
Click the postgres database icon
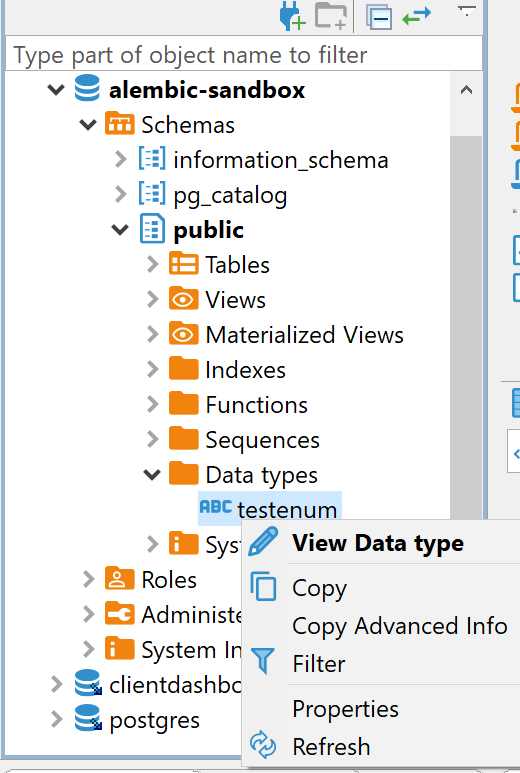[88, 718]
